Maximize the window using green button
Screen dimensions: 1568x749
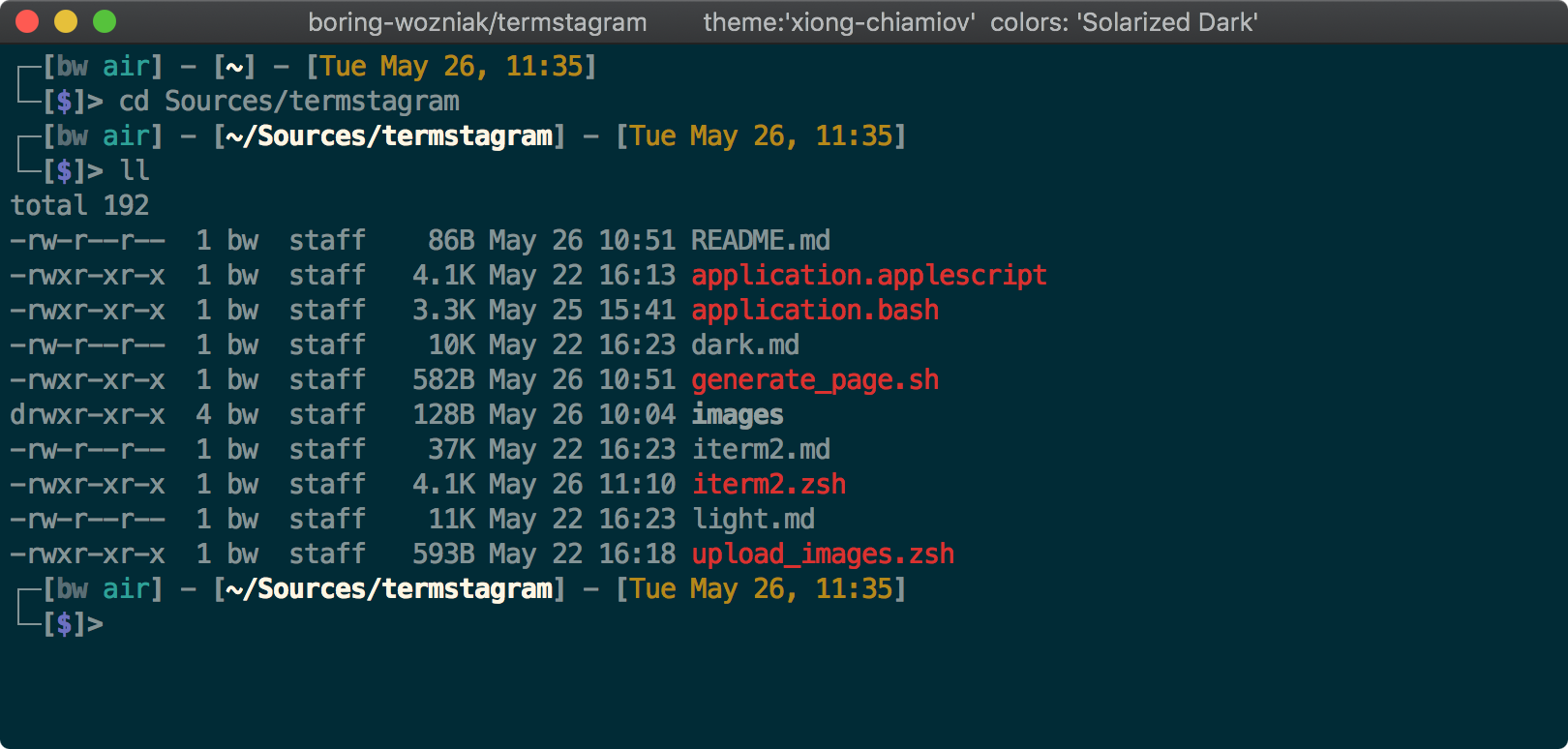tap(105, 21)
